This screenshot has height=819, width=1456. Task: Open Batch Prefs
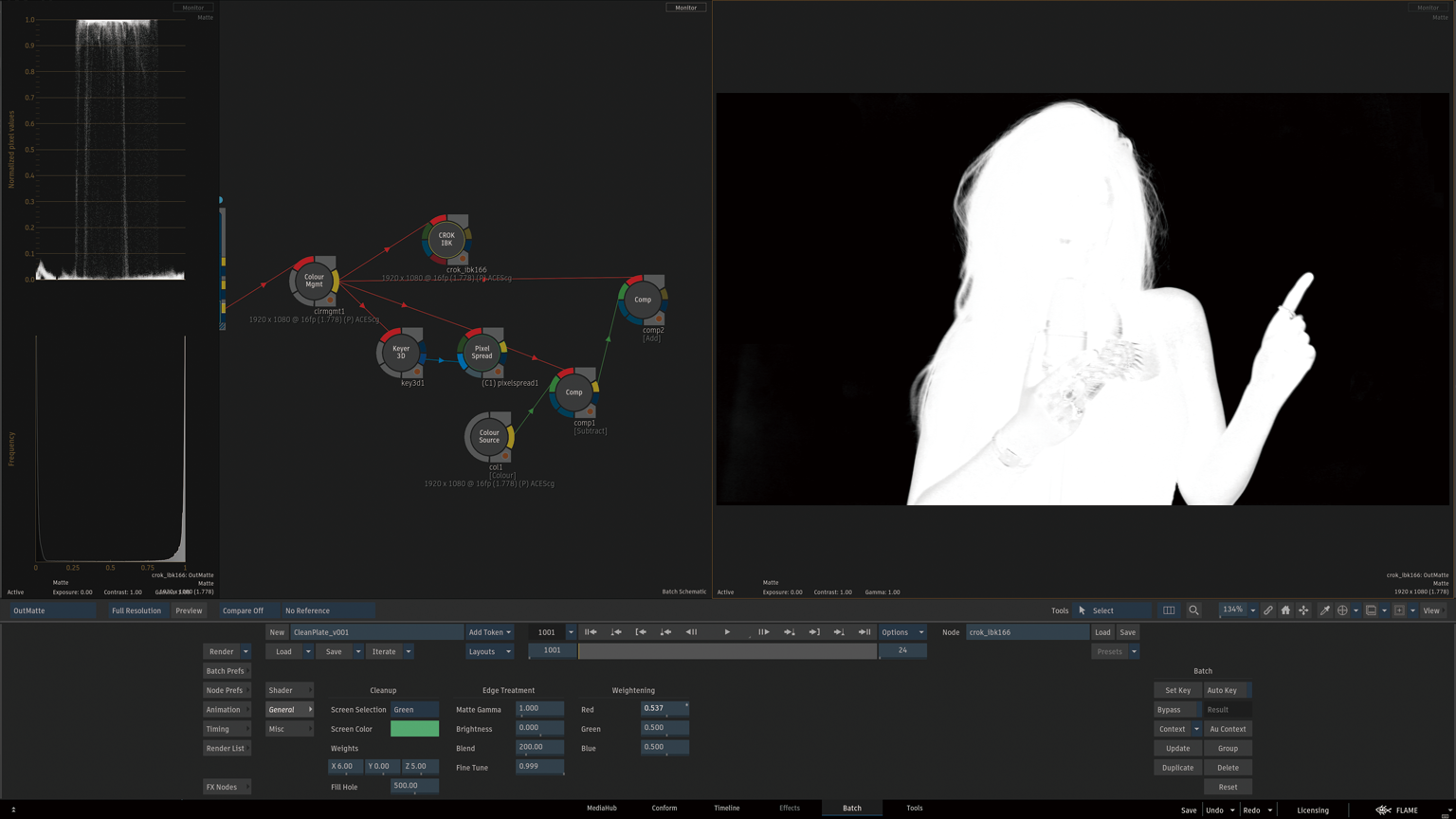point(226,671)
